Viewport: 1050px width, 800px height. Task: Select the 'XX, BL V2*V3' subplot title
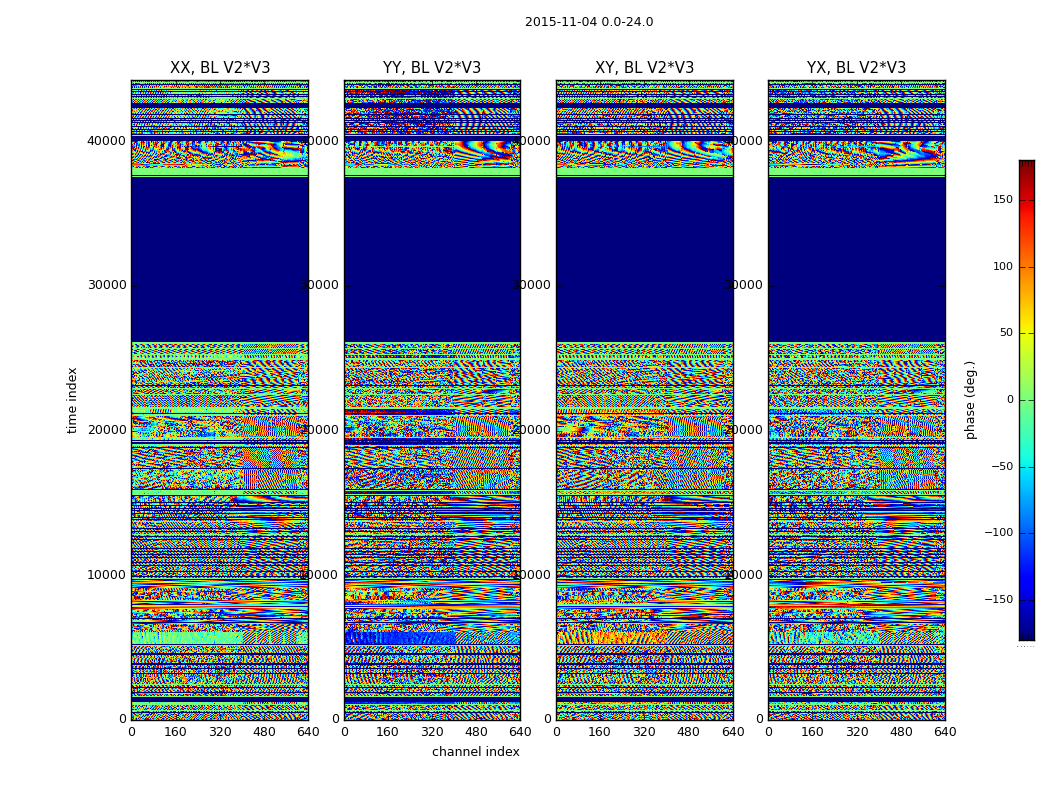[x=220, y=68]
